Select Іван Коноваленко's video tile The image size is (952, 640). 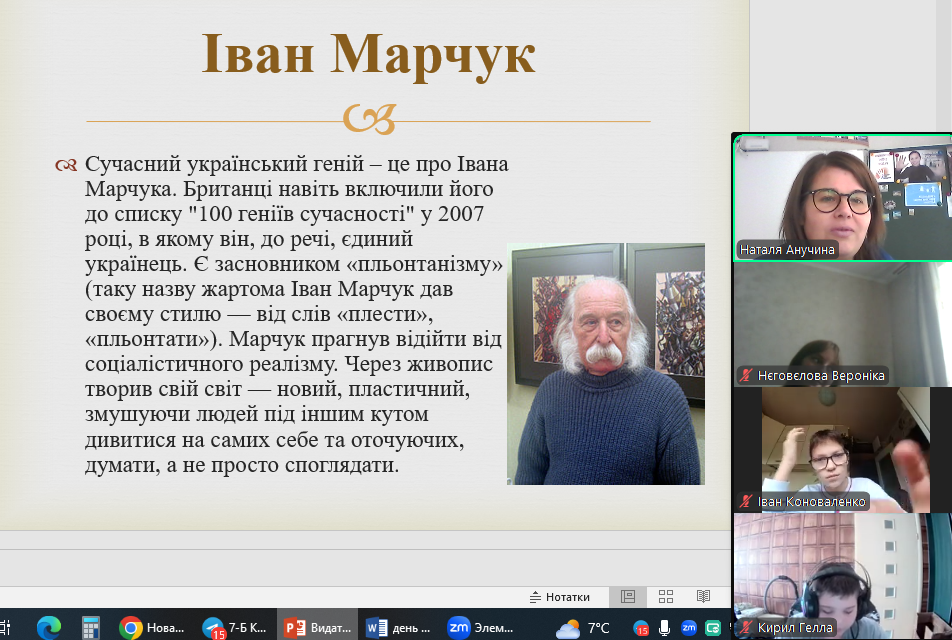[843, 450]
